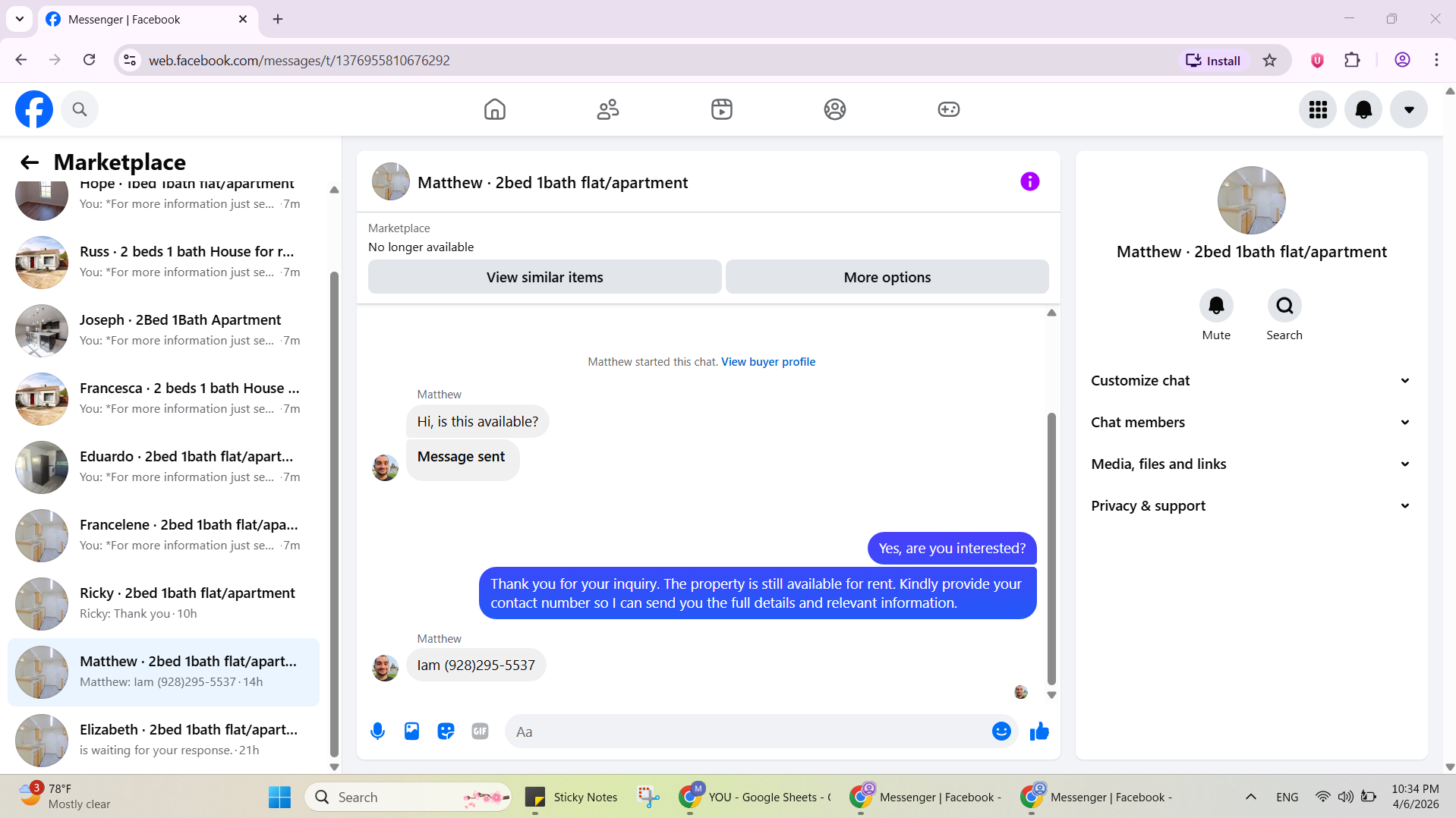Reload the page

click(89, 60)
